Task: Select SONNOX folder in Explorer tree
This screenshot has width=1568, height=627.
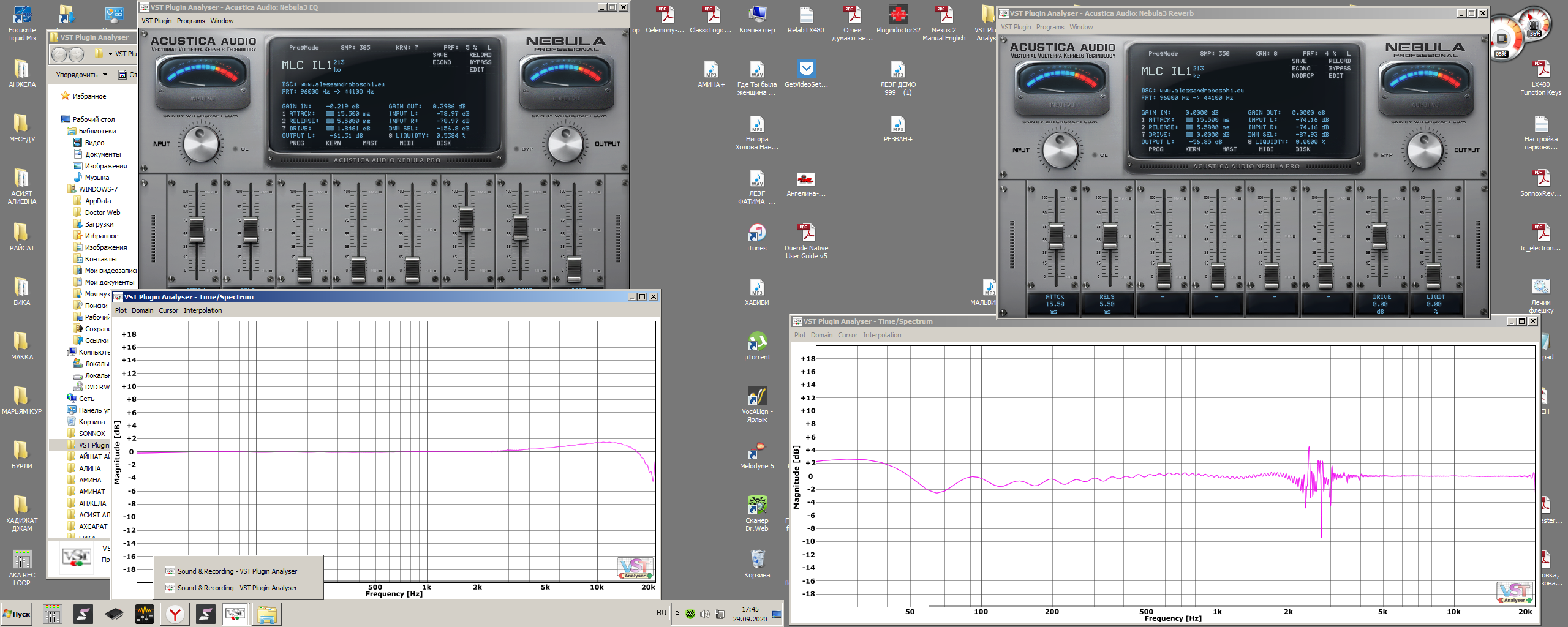Action: pyautogui.click(x=92, y=434)
